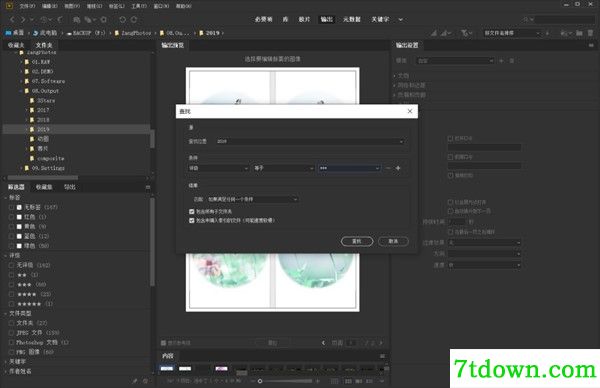Collapse the 文件类型 filter section
Screen dimensions: 600x388
[6, 313]
